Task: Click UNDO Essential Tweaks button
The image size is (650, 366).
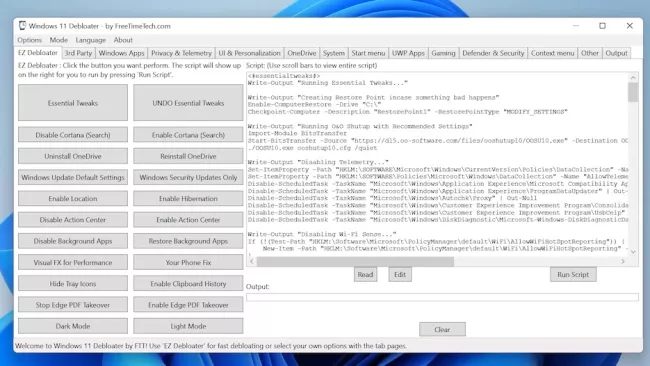Action: [188, 103]
